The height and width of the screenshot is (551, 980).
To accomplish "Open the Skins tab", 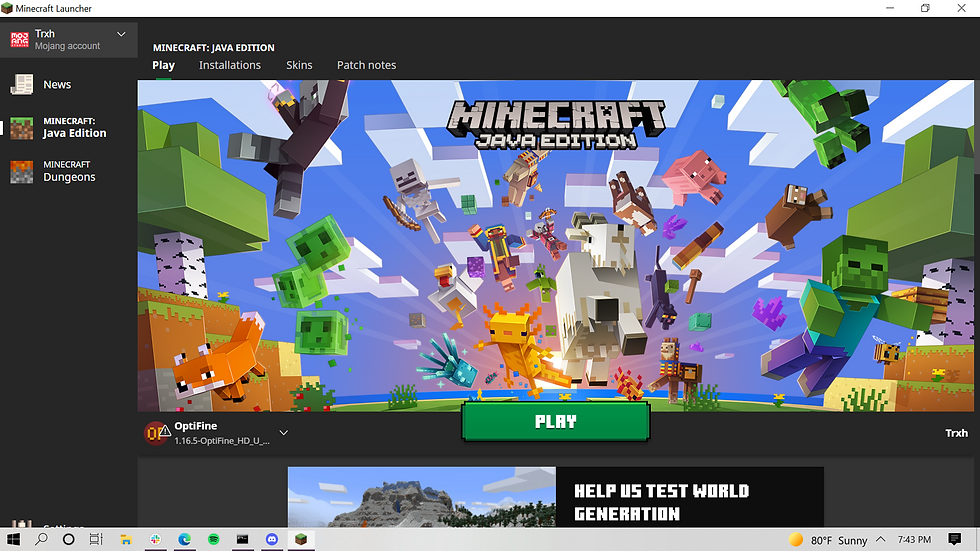I will pos(299,65).
